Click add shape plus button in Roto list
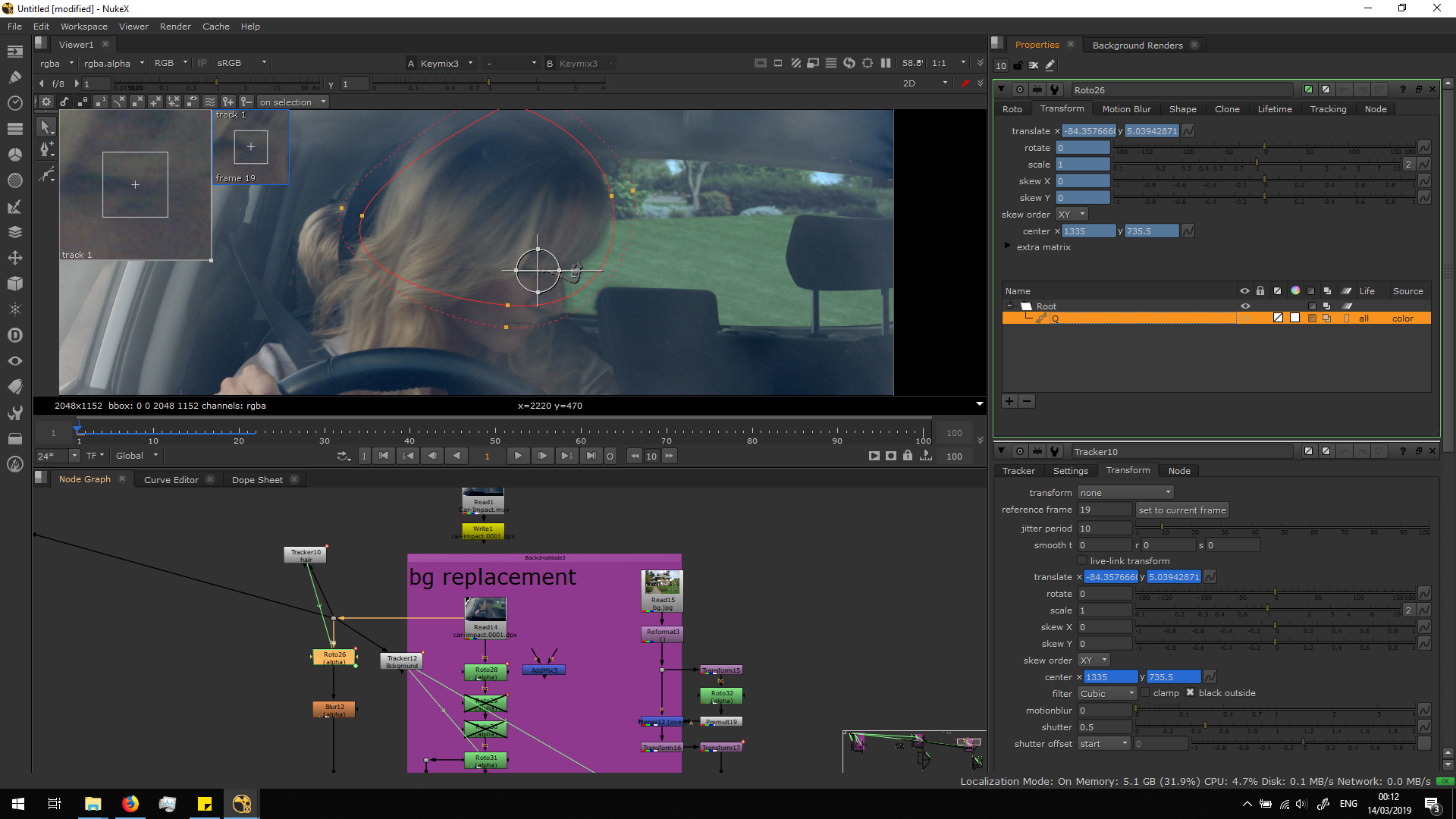Image resolution: width=1456 pixels, height=819 pixels. (x=1009, y=401)
